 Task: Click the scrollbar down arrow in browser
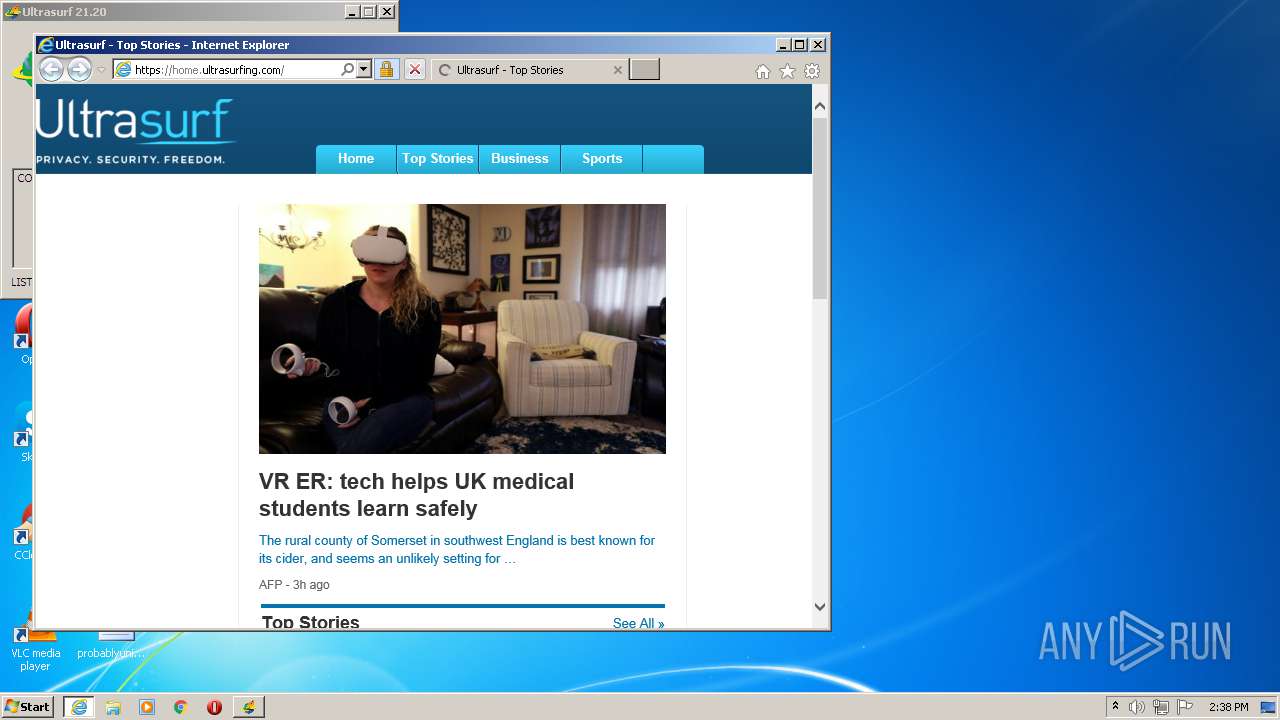820,606
